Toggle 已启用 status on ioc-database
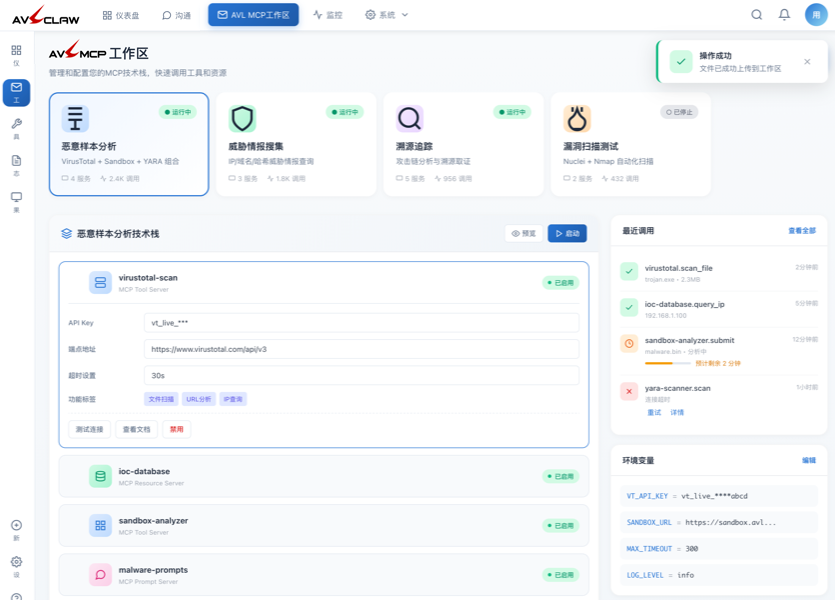The width and height of the screenshot is (835, 600). pyautogui.click(x=562, y=477)
